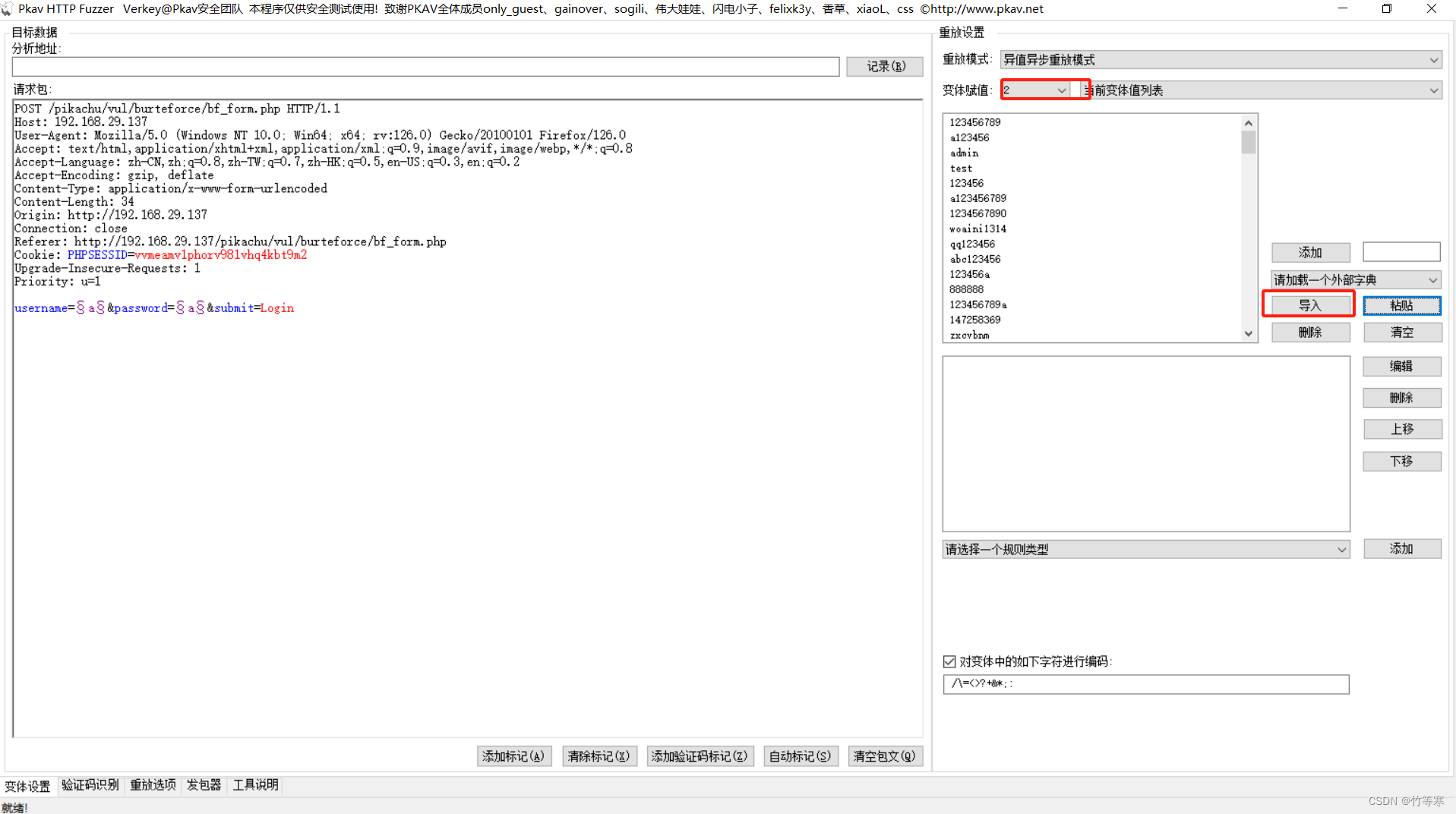
Task: Minimize the Pkav HTTP Fuzzer window
Action: point(1343,9)
